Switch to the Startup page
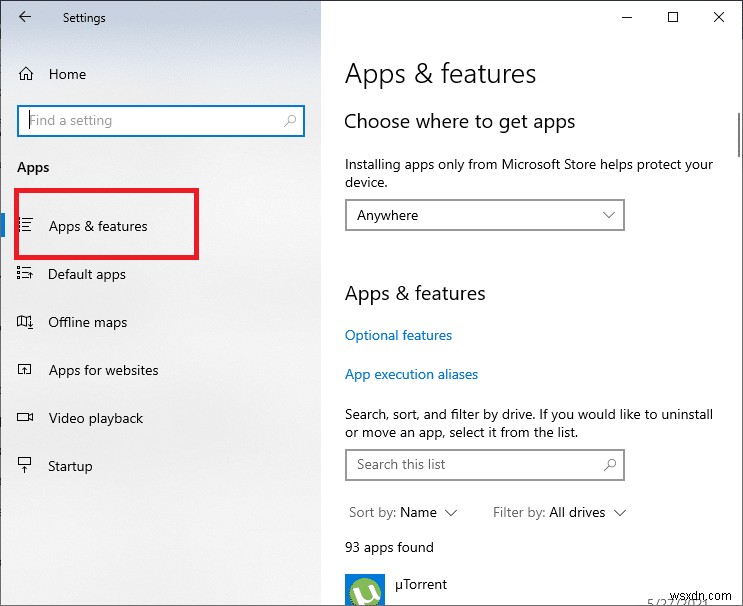Image resolution: width=743 pixels, height=606 pixels. (70, 466)
